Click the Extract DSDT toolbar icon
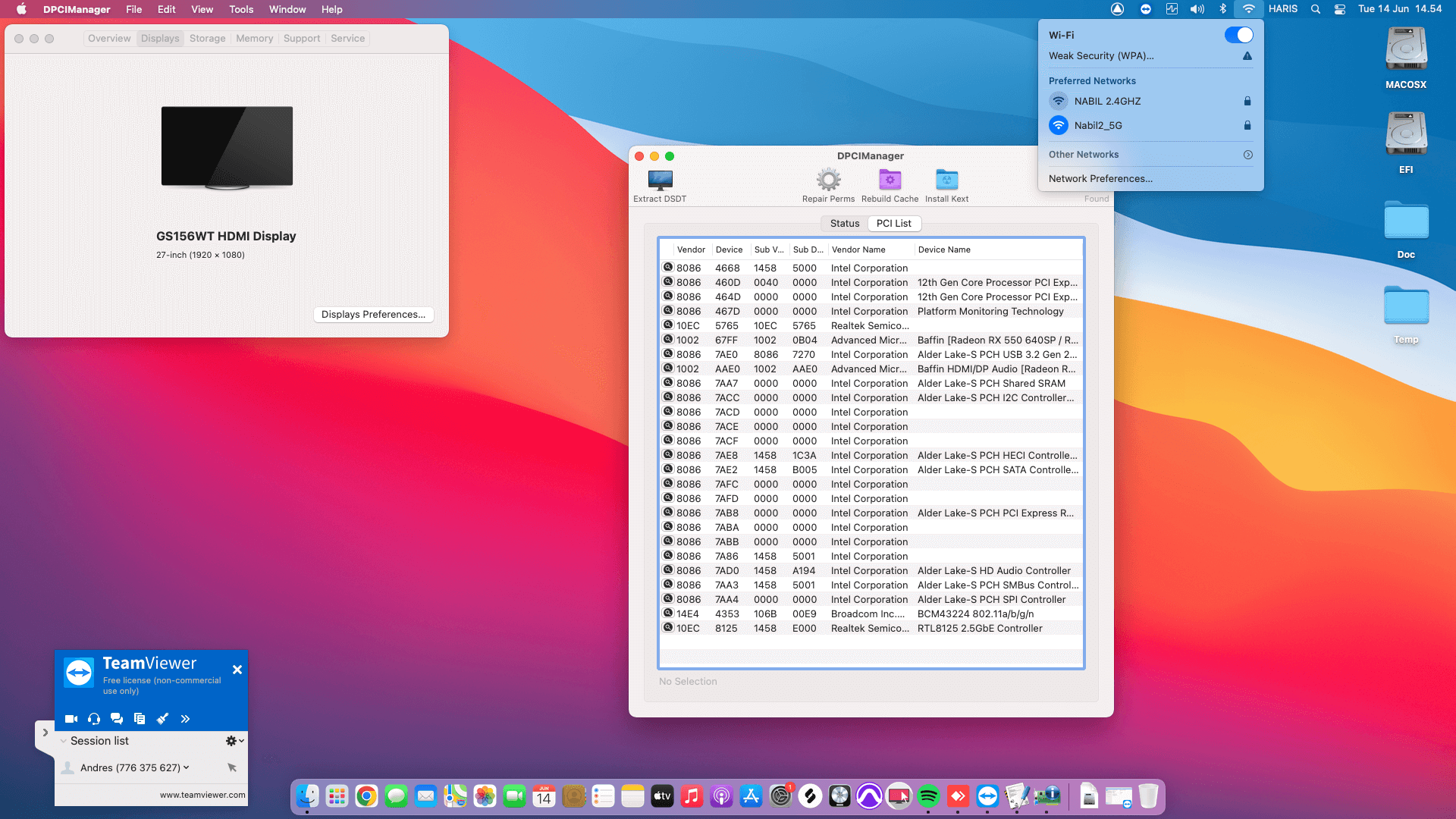The width and height of the screenshot is (1456, 819). coord(660,180)
